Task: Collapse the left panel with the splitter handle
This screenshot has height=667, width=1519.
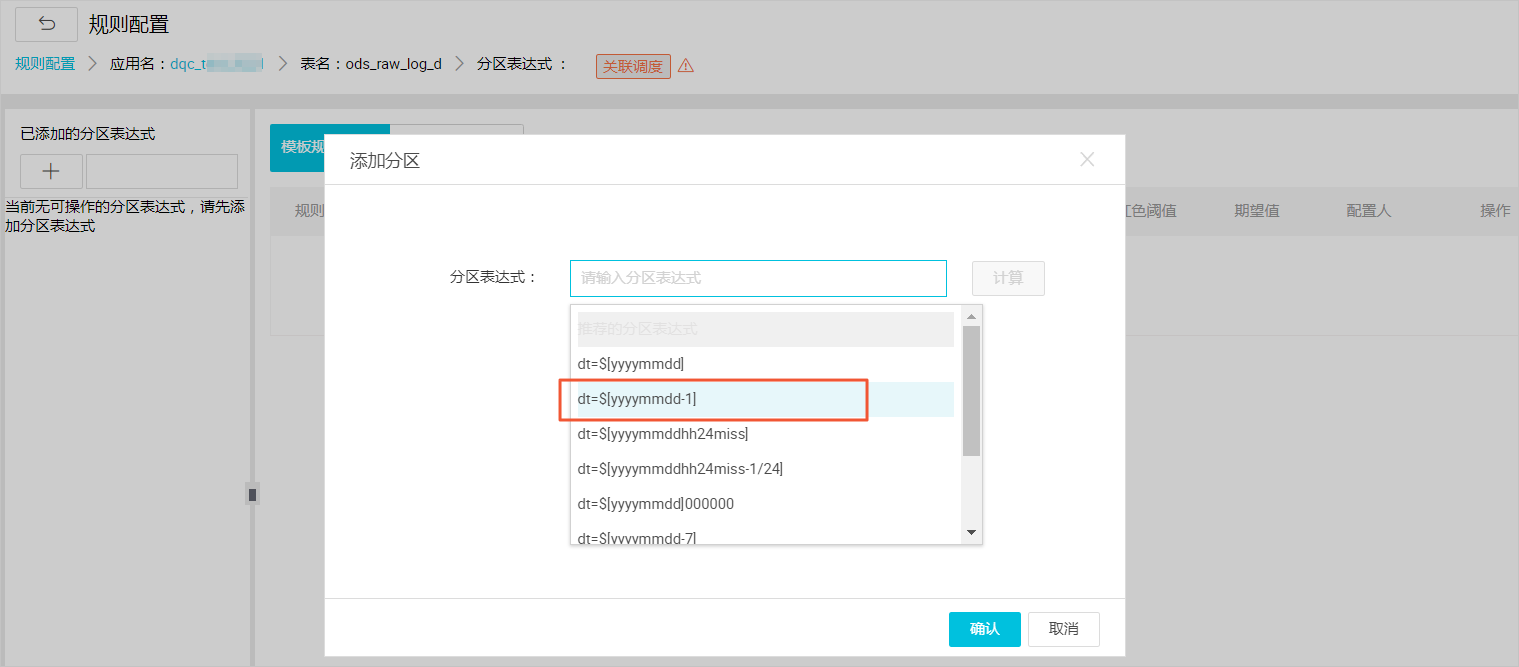Action: pyautogui.click(x=253, y=494)
